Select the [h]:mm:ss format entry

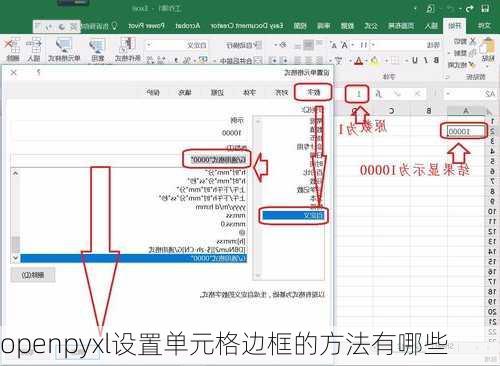click(231, 241)
